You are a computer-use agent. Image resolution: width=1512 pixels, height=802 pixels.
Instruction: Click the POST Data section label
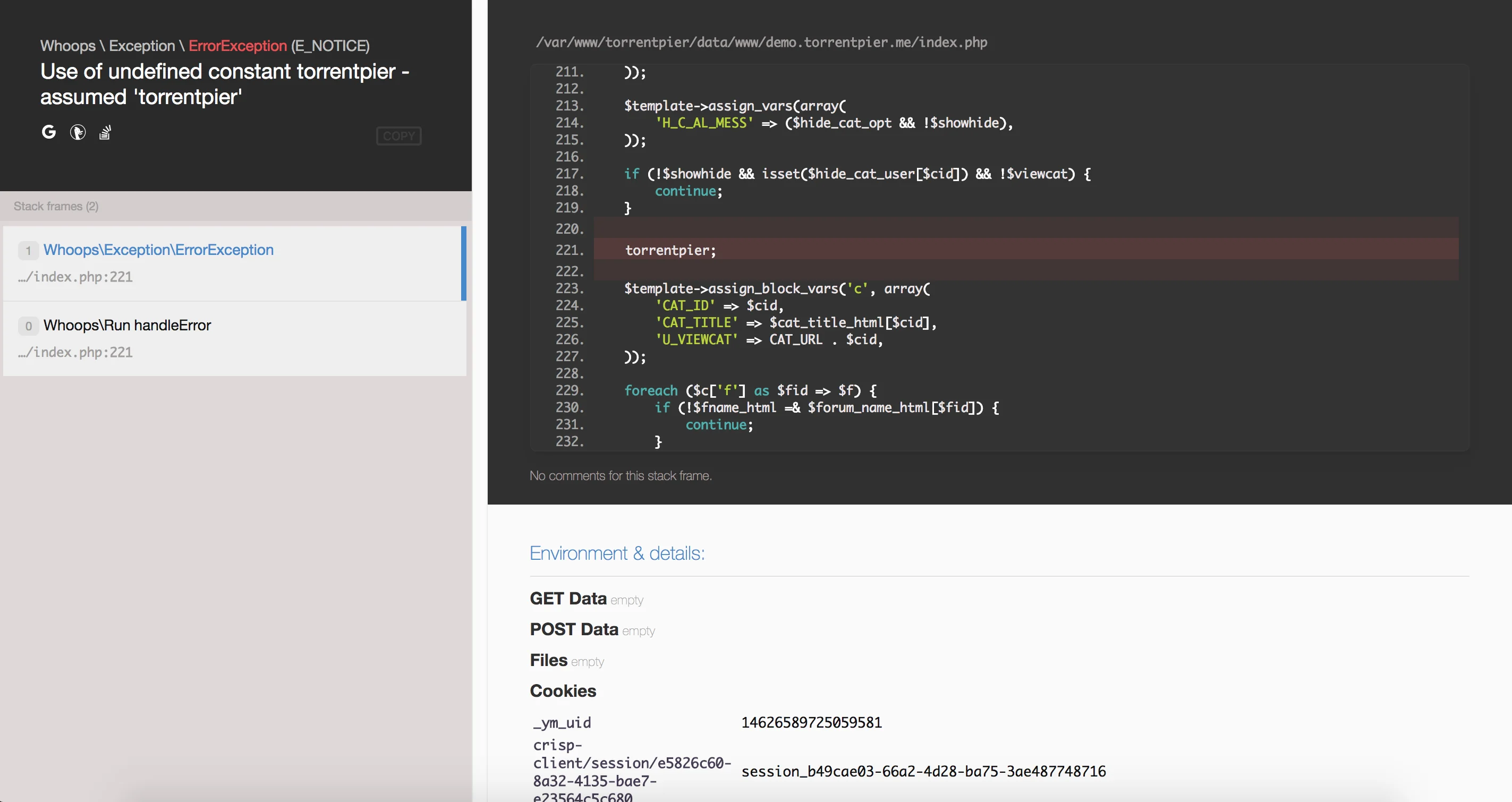pos(573,629)
